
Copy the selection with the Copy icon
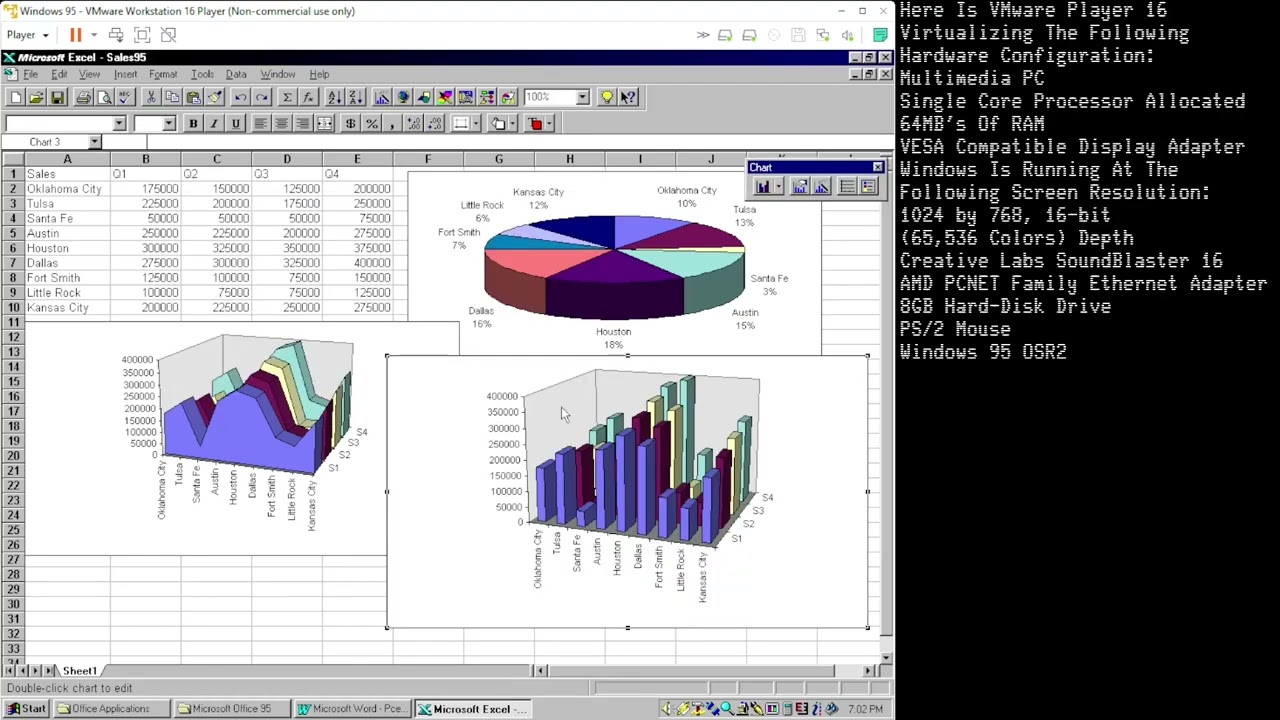172,97
